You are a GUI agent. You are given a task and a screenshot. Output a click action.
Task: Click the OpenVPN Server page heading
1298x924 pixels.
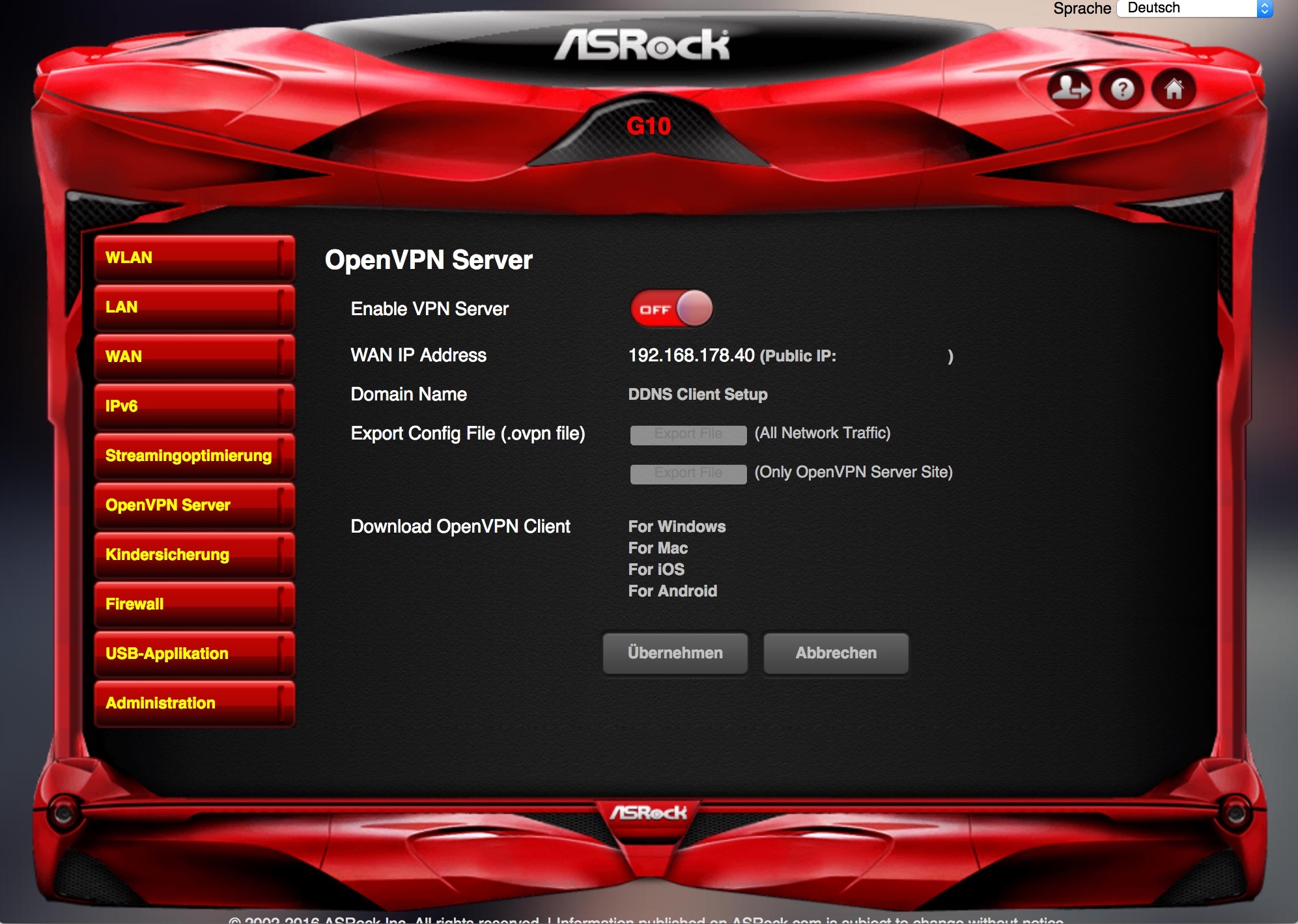(429, 260)
